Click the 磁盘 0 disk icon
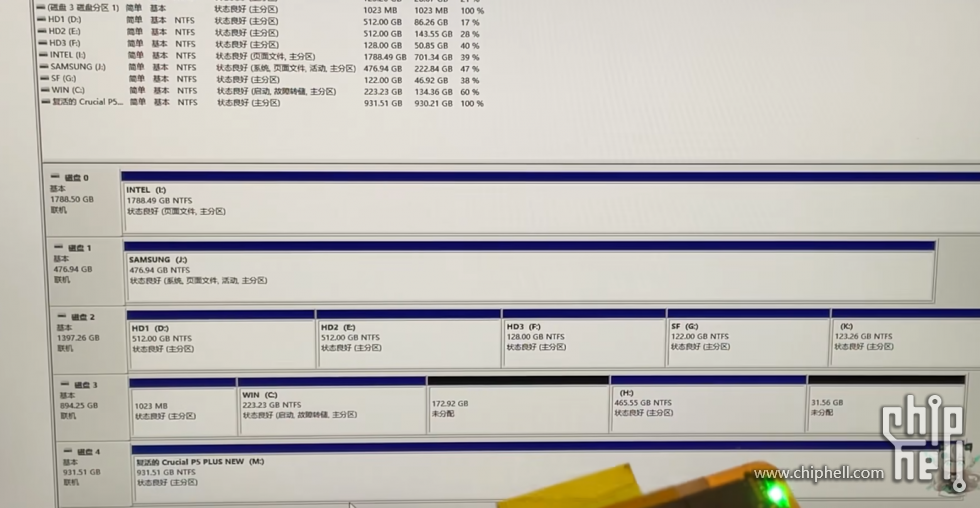The height and width of the screenshot is (508, 980). 55,177
